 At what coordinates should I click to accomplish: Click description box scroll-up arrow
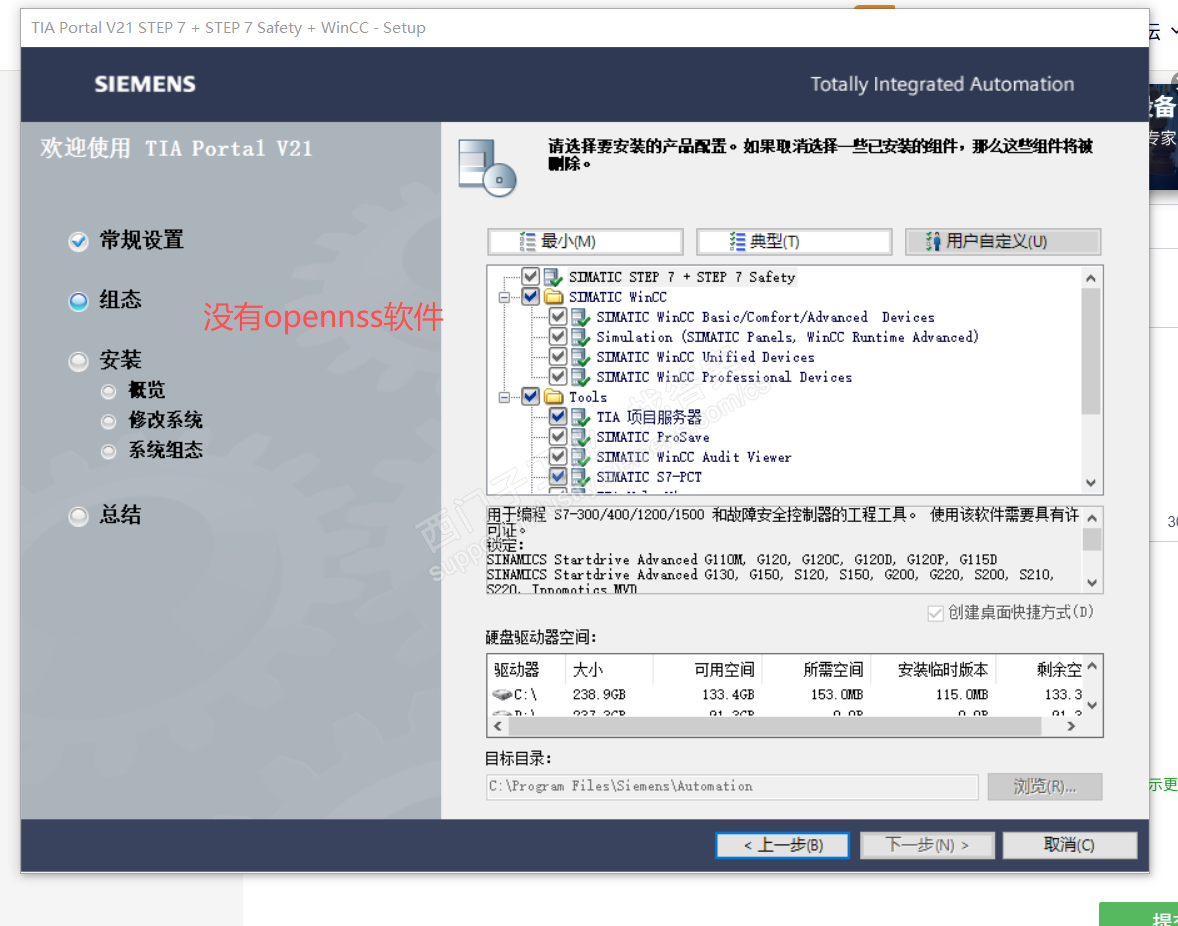click(1092, 518)
